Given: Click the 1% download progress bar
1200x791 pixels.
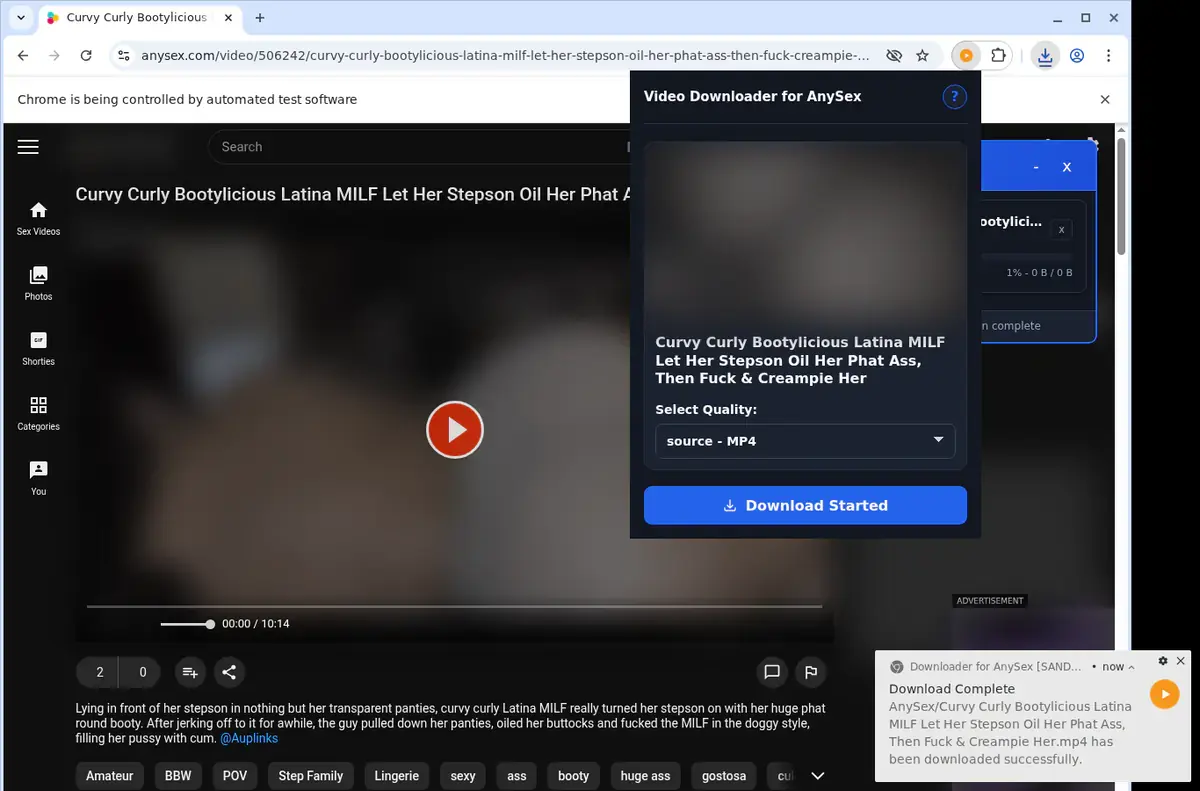Looking at the screenshot, I should click(1027, 258).
